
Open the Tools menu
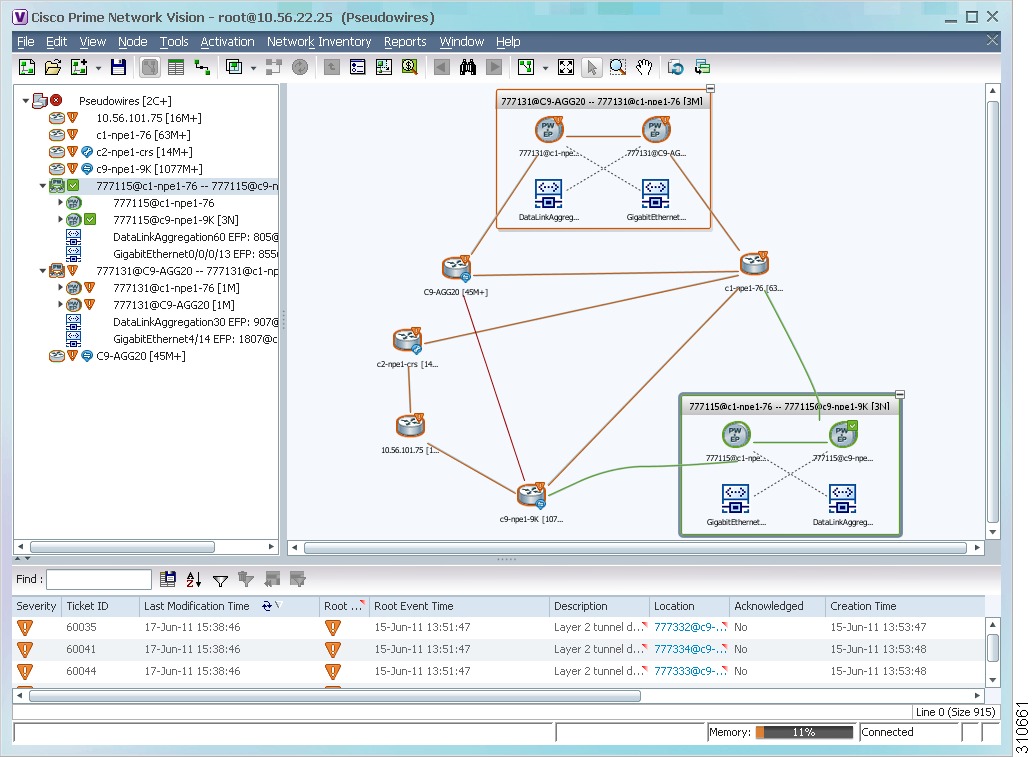174,42
